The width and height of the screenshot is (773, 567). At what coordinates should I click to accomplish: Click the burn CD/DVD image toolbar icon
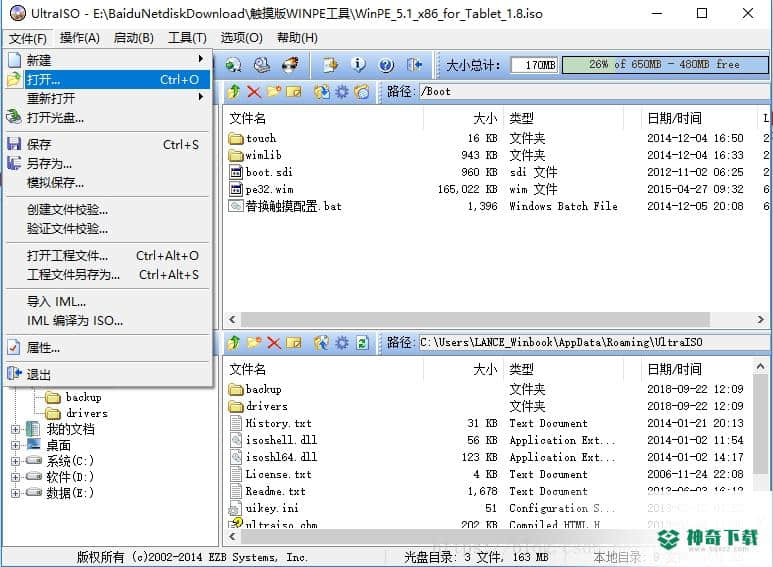(291, 65)
